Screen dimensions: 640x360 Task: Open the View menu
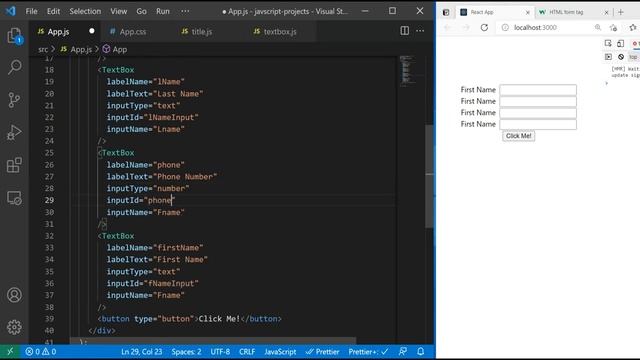point(118,11)
